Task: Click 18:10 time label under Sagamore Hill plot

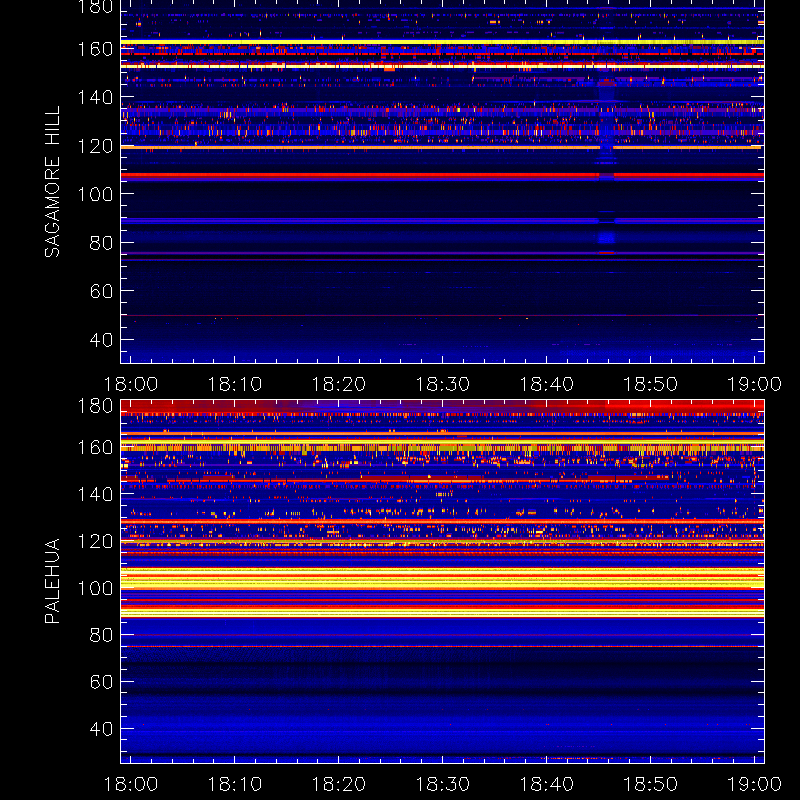Action: [235, 384]
